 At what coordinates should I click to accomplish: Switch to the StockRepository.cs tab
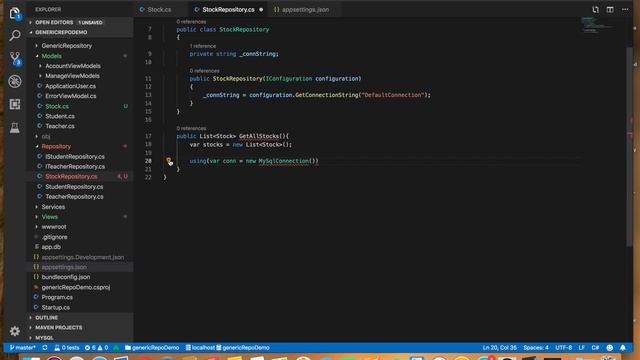click(228, 9)
